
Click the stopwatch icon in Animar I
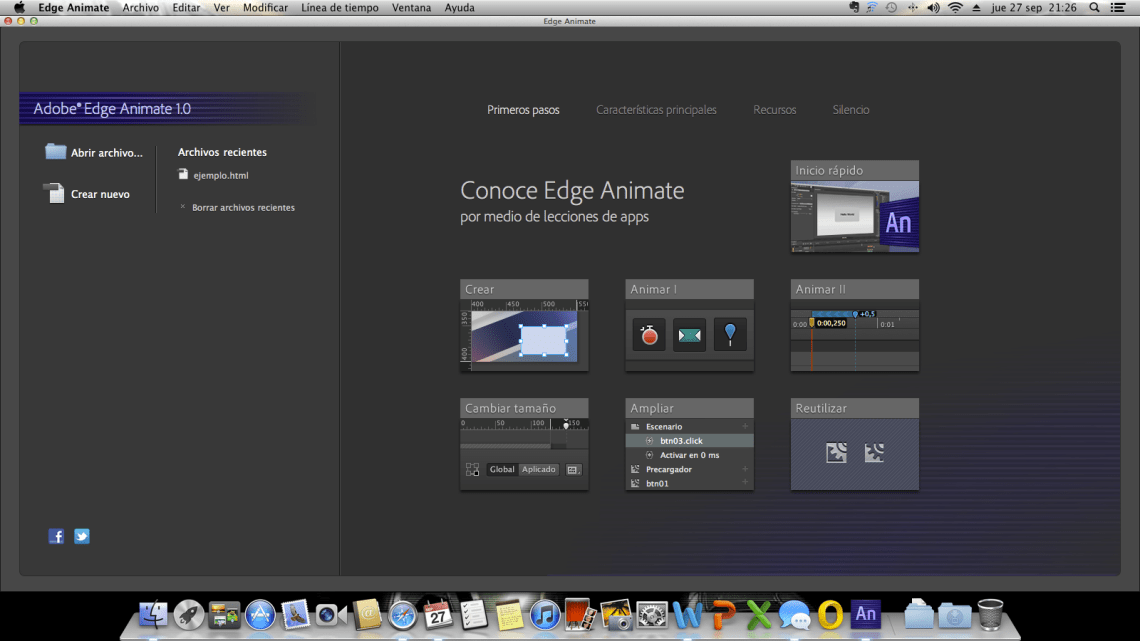point(649,336)
